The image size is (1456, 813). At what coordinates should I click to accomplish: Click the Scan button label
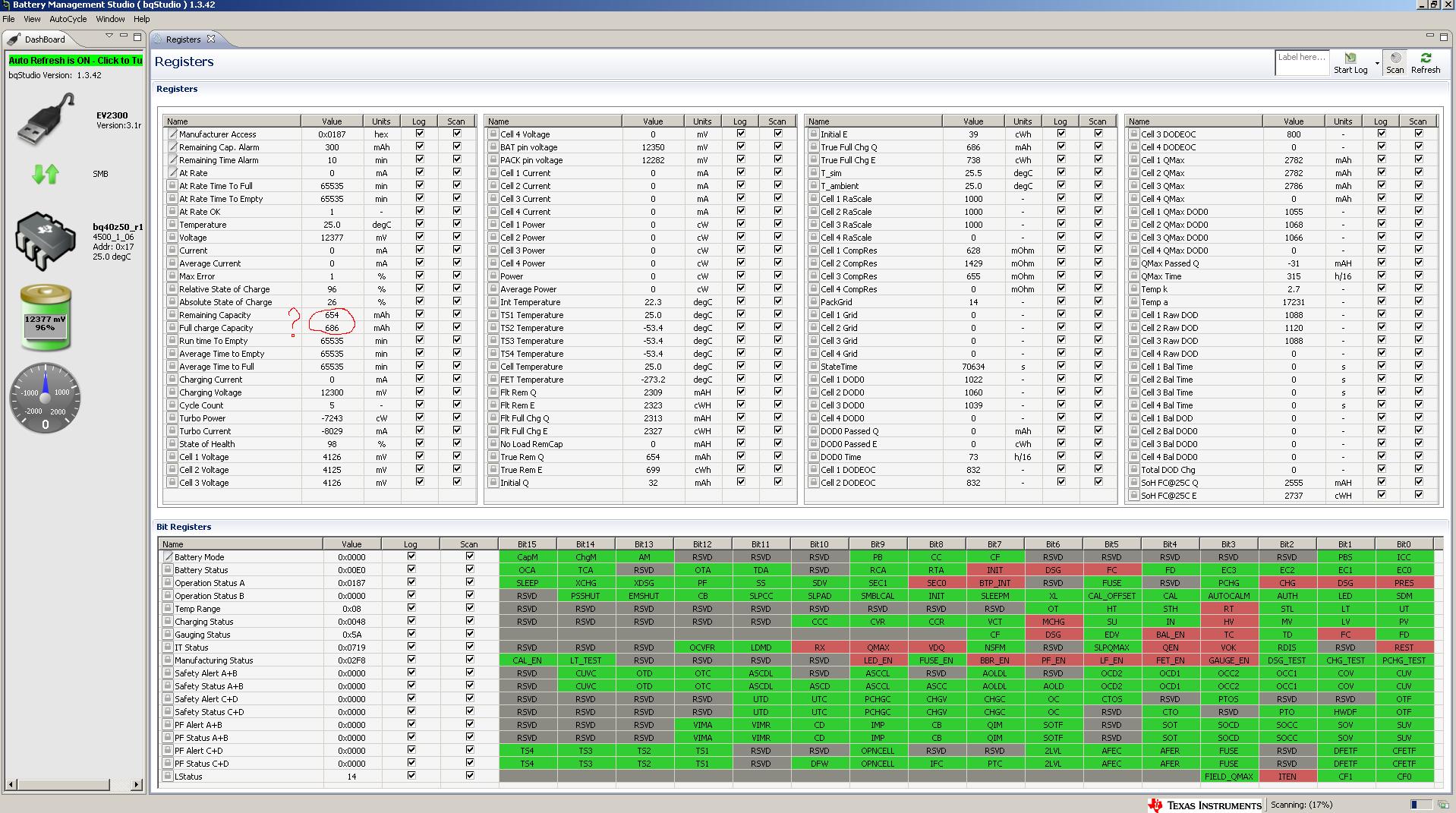click(x=1395, y=70)
